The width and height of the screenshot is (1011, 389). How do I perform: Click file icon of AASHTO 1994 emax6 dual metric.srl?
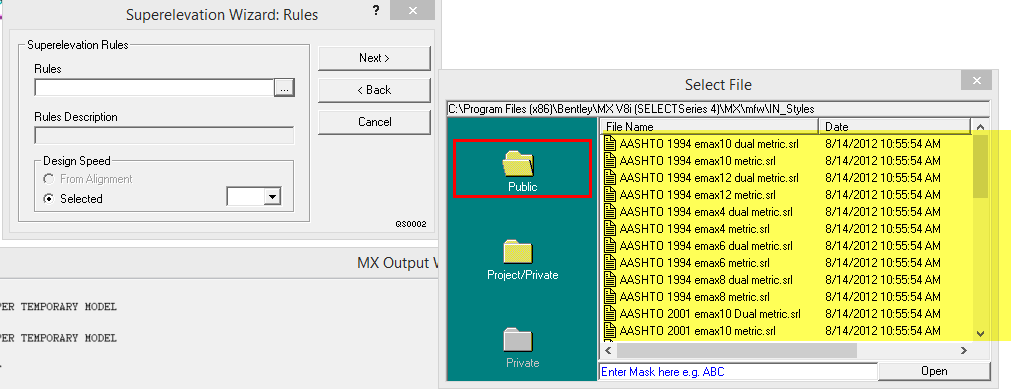(610, 246)
